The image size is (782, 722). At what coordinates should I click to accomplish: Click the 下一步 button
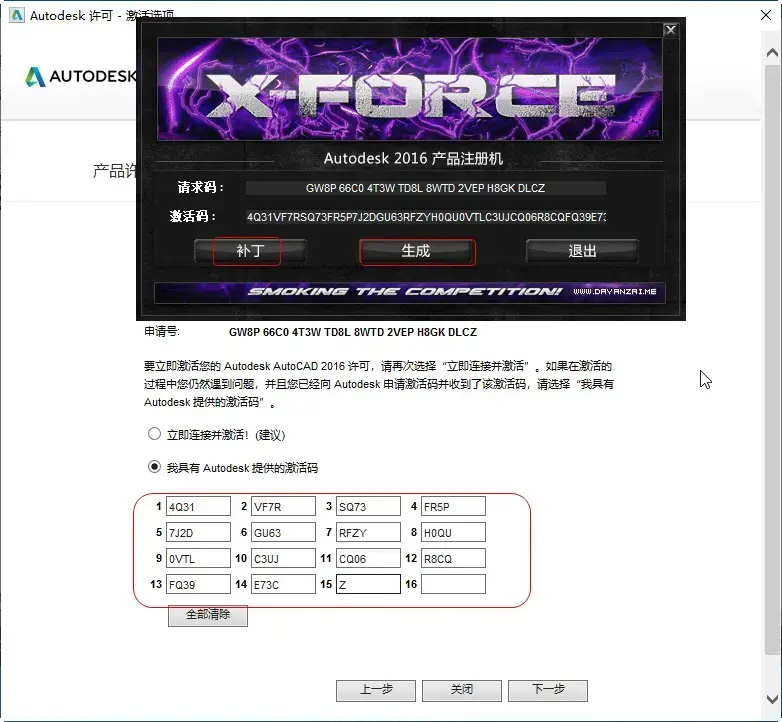[548, 691]
